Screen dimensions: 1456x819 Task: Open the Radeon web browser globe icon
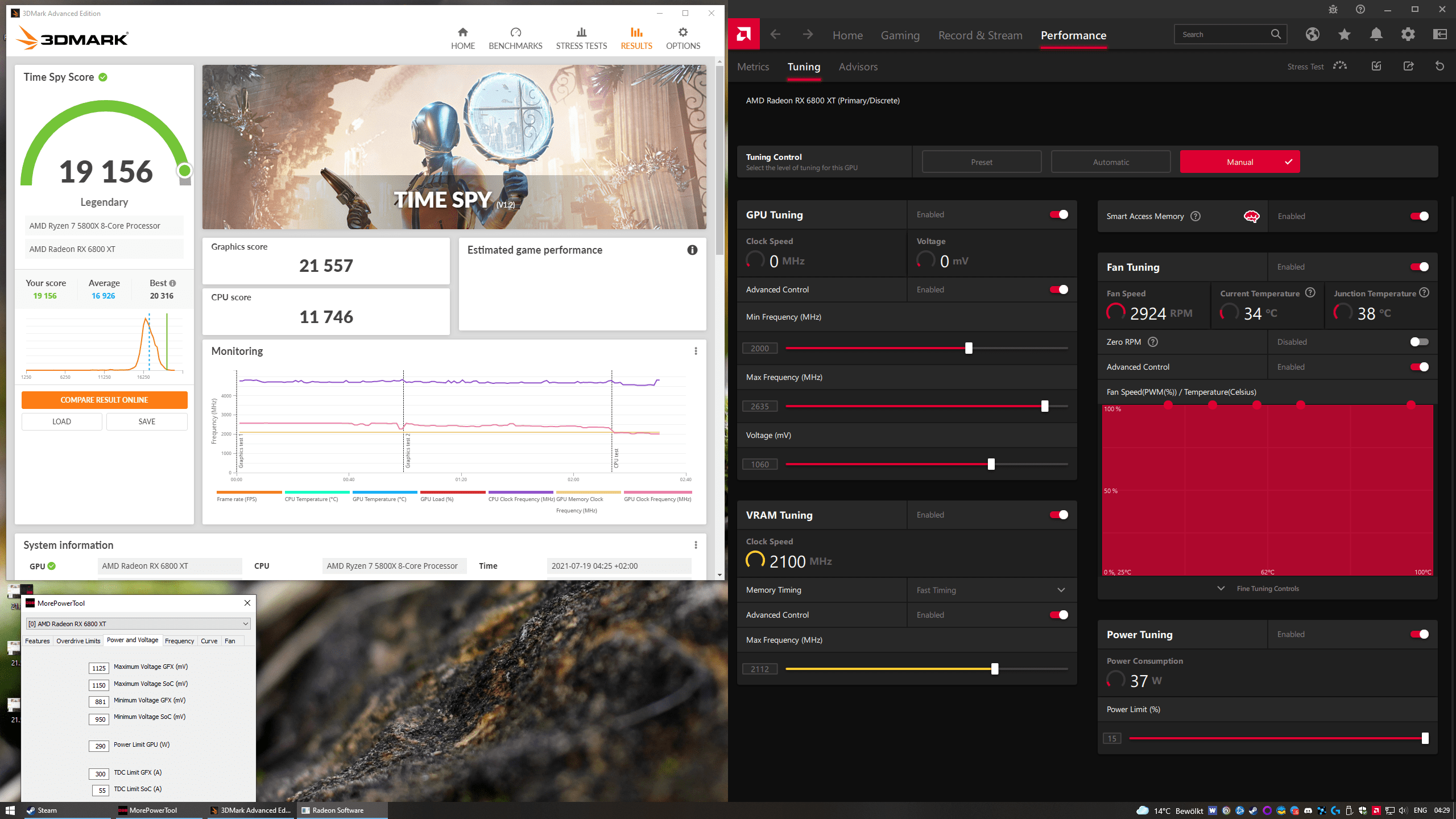[x=1312, y=35]
